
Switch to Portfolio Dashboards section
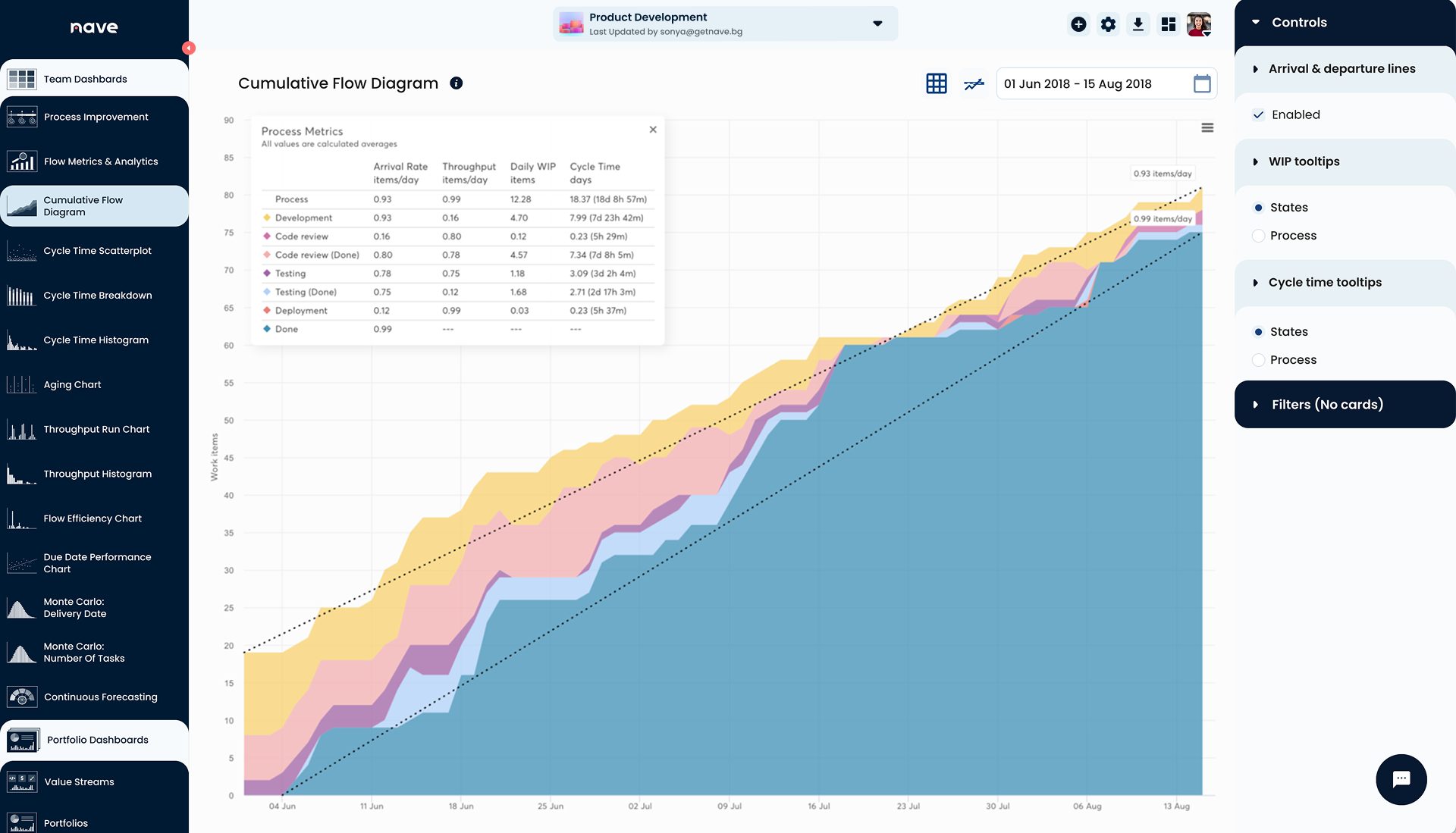pyautogui.click(x=96, y=739)
